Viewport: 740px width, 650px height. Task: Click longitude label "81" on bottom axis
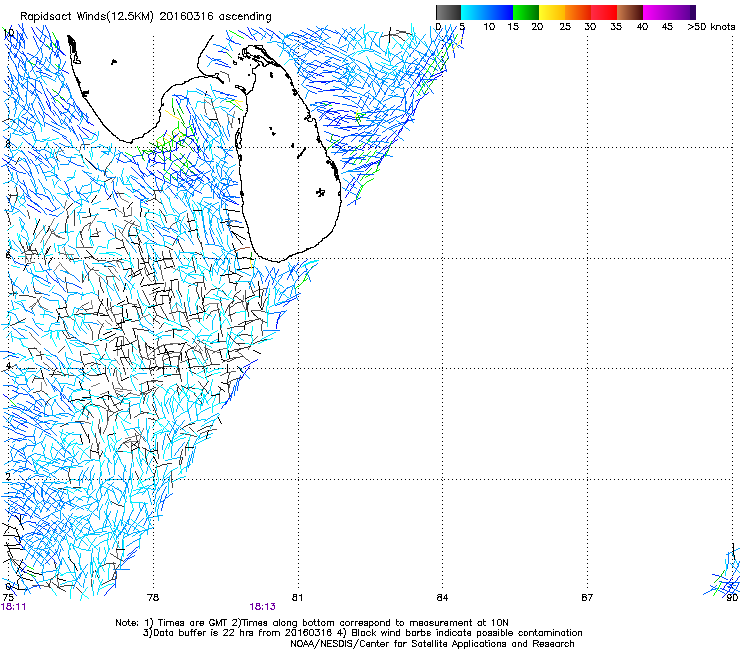click(297, 598)
